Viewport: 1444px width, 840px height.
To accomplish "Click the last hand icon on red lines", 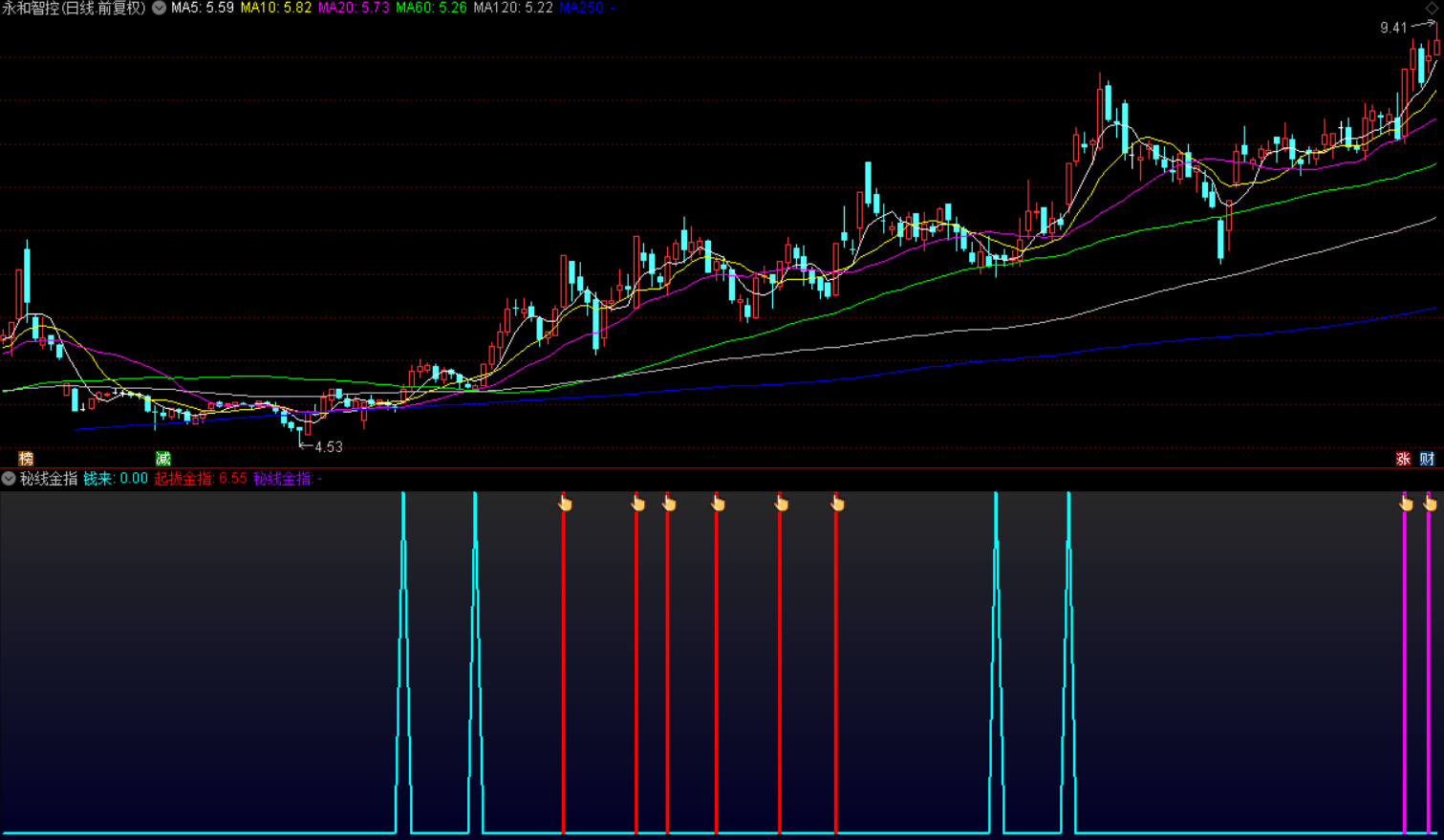I will point(837,503).
